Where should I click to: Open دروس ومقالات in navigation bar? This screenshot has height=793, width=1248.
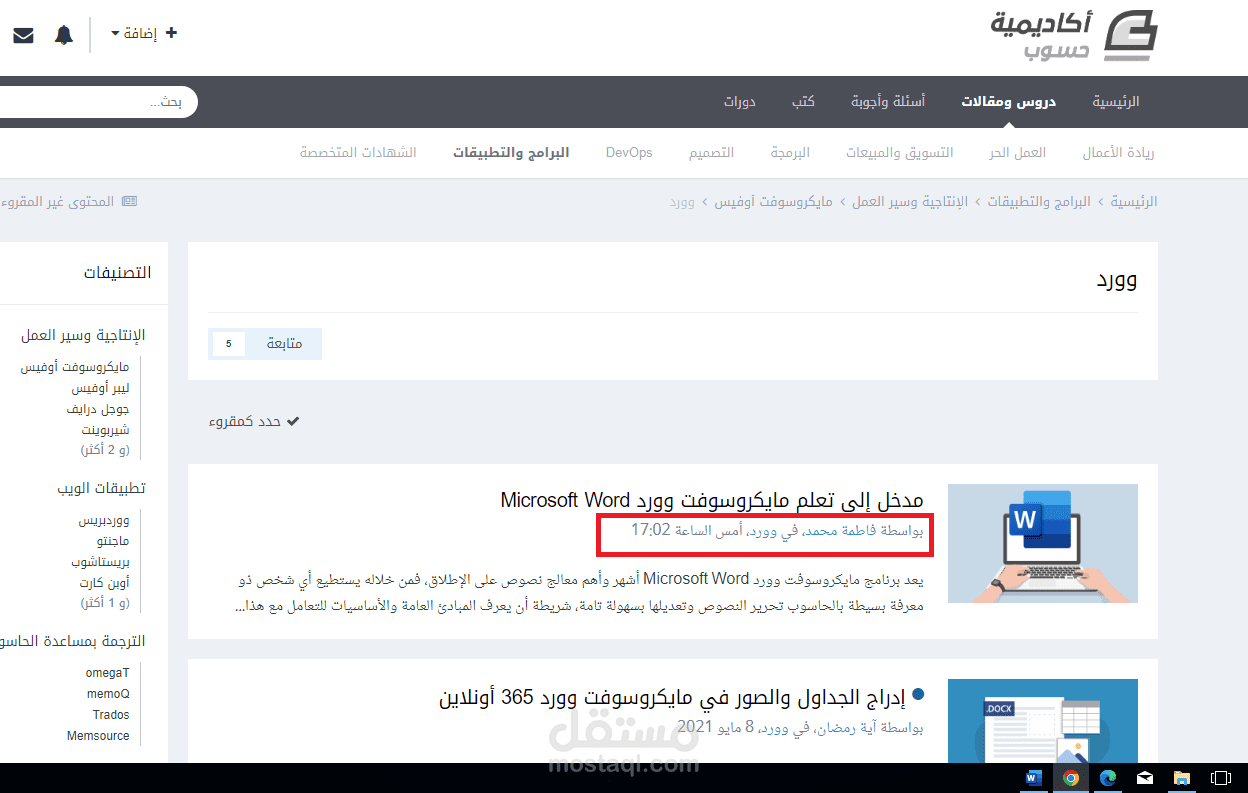tap(1008, 102)
